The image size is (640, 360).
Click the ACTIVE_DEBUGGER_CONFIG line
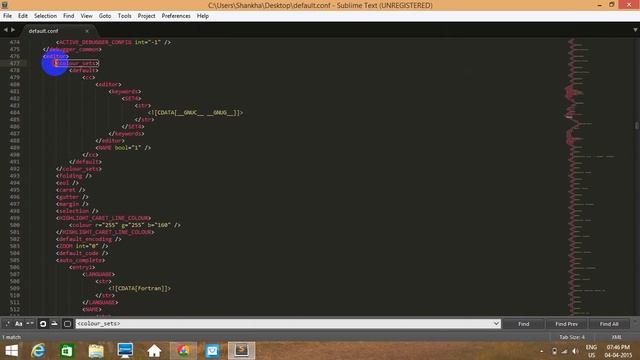113,42
